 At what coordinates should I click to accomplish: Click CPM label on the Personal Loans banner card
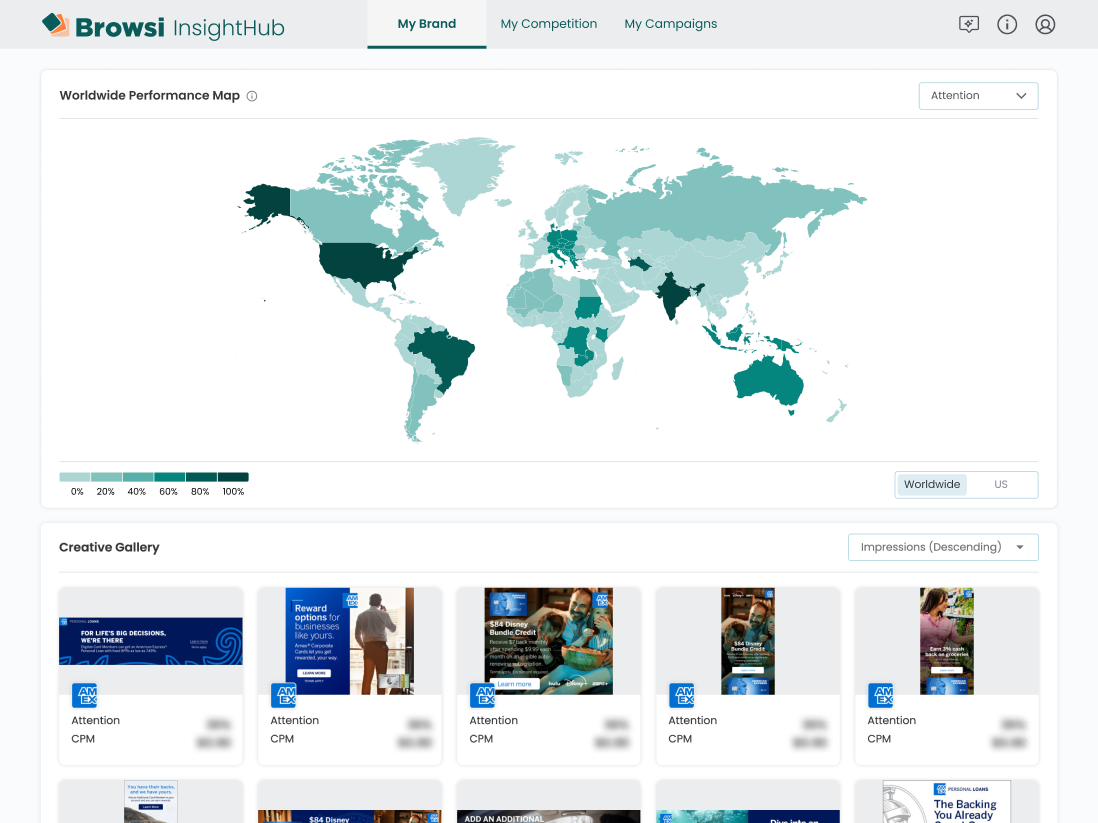click(83, 739)
